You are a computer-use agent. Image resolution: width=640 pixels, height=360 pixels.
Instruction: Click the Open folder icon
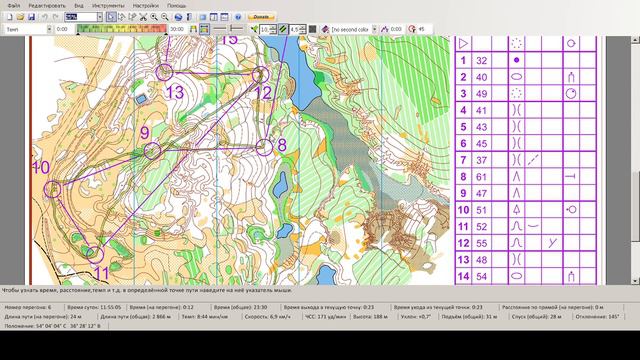20,17
